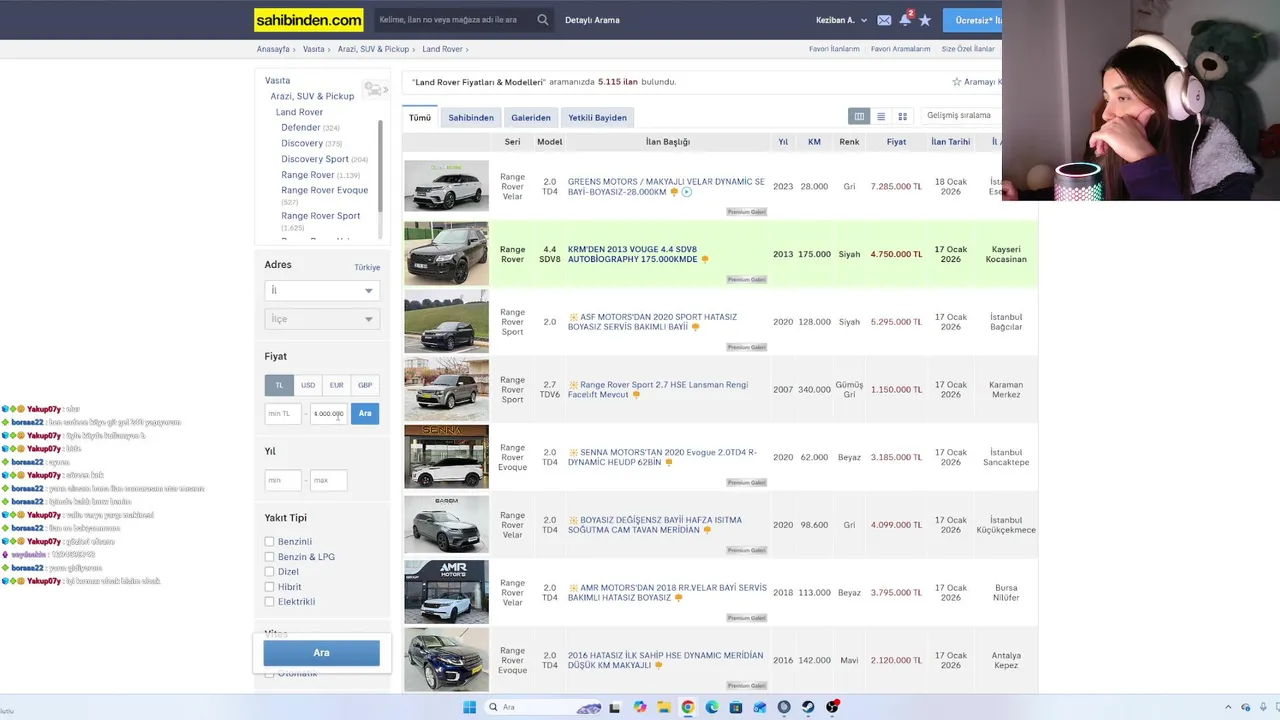1280x720 pixels.
Task: Select USD currency toggle
Action: click(x=308, y=385)
